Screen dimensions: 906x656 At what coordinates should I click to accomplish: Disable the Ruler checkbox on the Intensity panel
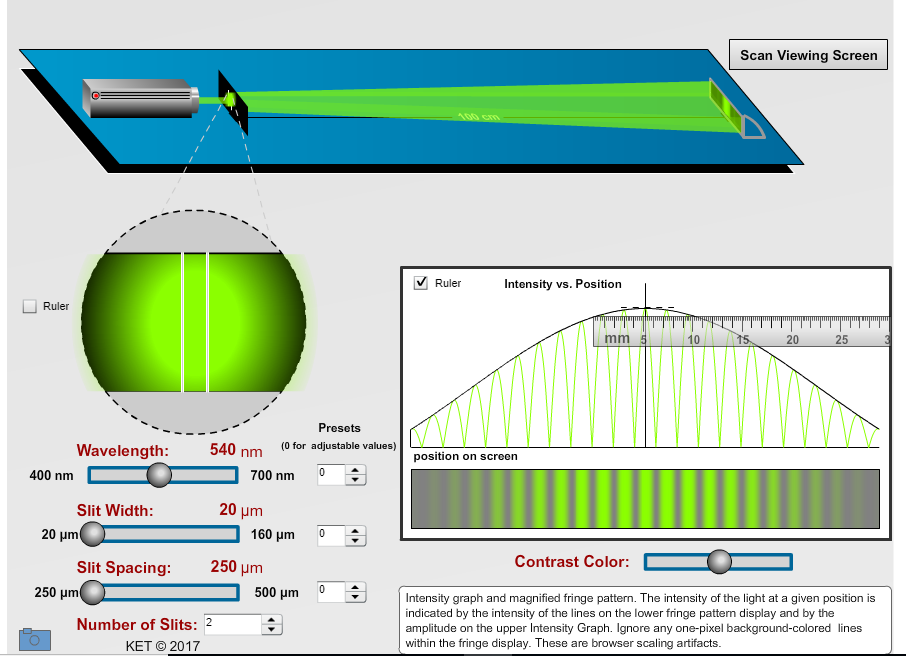coord(423,283)
